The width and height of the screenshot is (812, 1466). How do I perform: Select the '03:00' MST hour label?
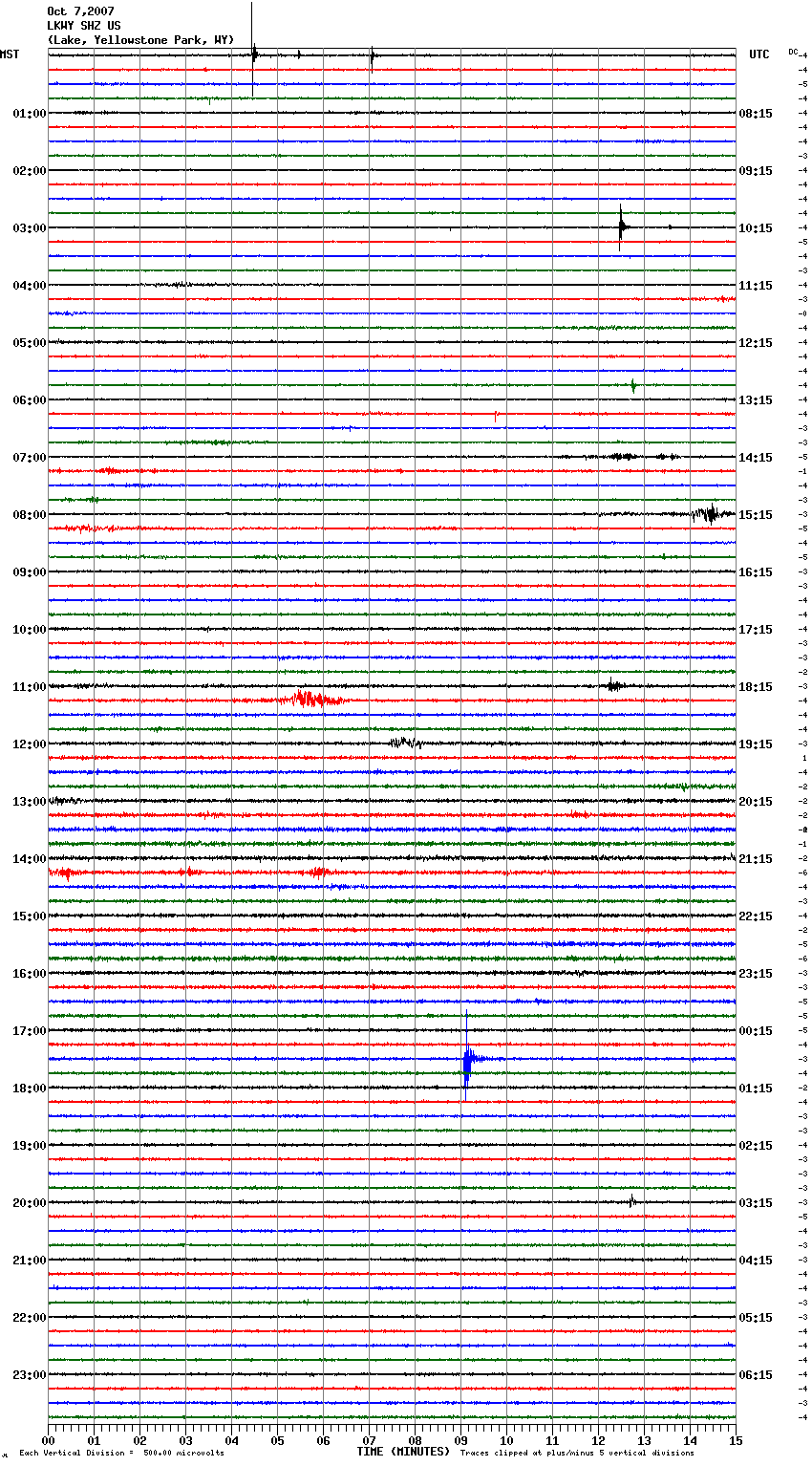click(30, 228)
